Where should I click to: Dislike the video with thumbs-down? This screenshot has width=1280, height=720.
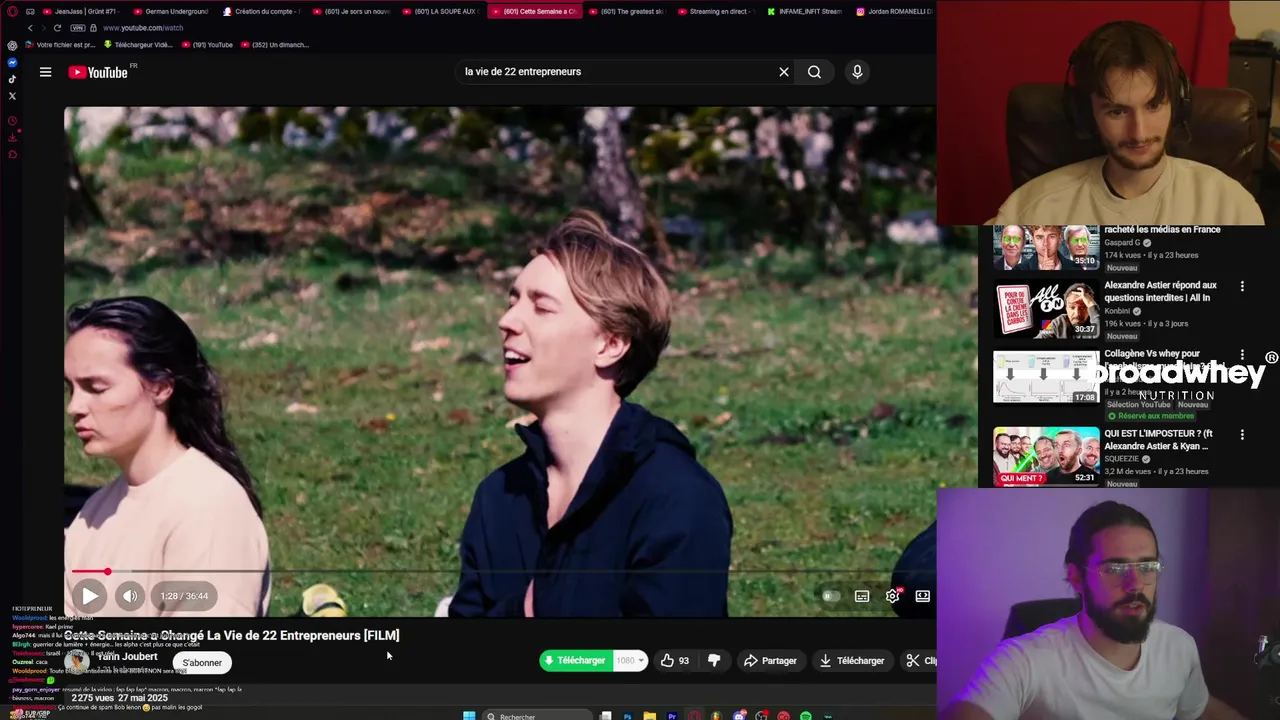tap(714, 661)
